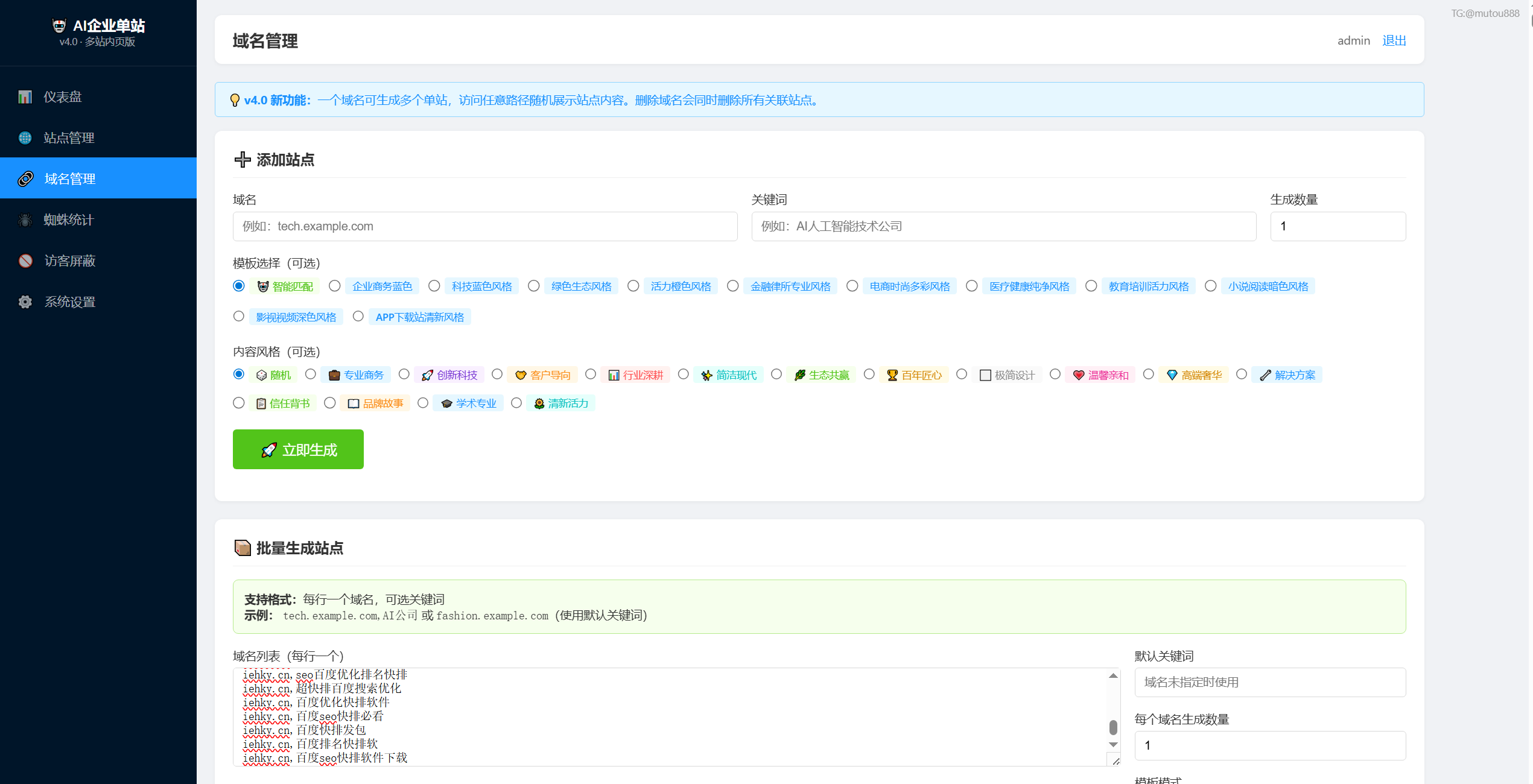Click the trophy icon on 百年匠心
This screenshot has width=1533, height=784.
(892, 375)
